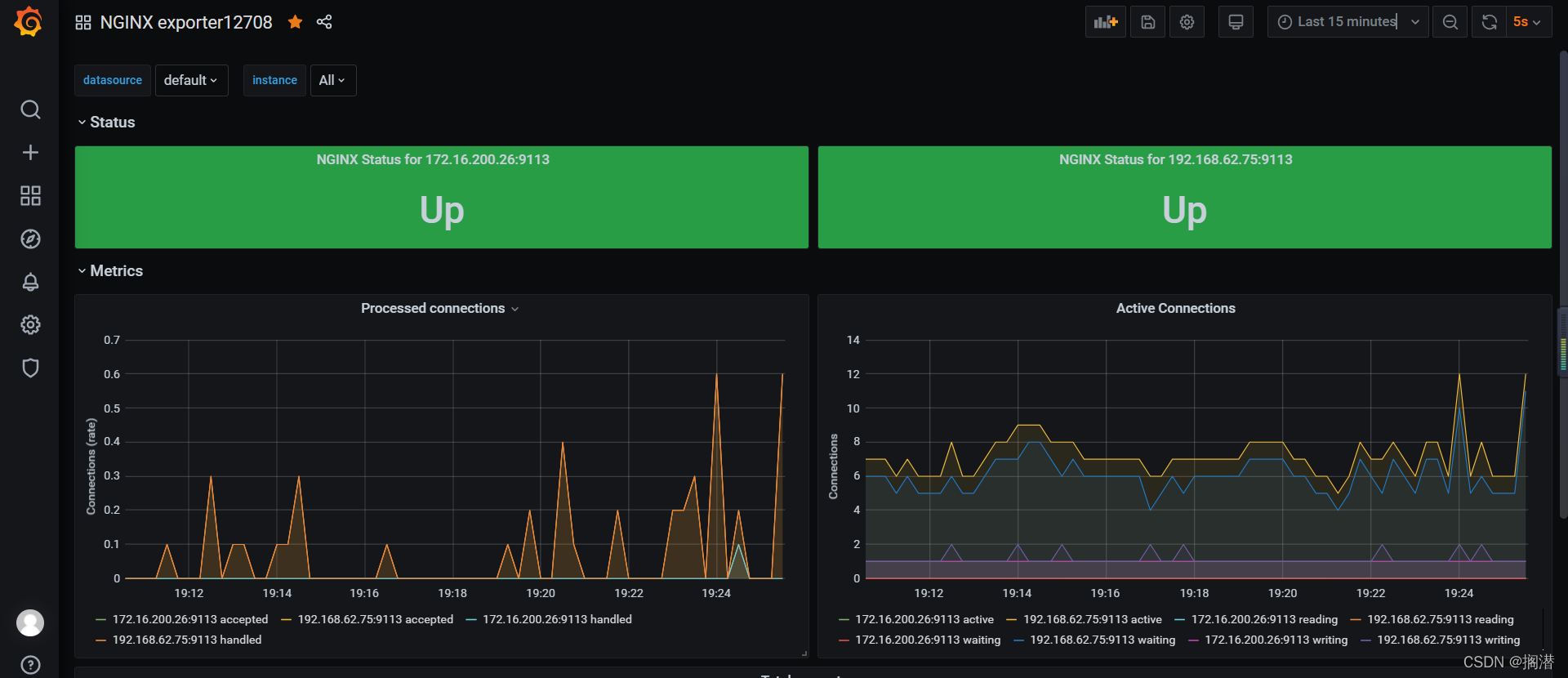The height and width of the screenshot is (678, 1568).
Task: Open the user profile avatar
Action: 30,622
